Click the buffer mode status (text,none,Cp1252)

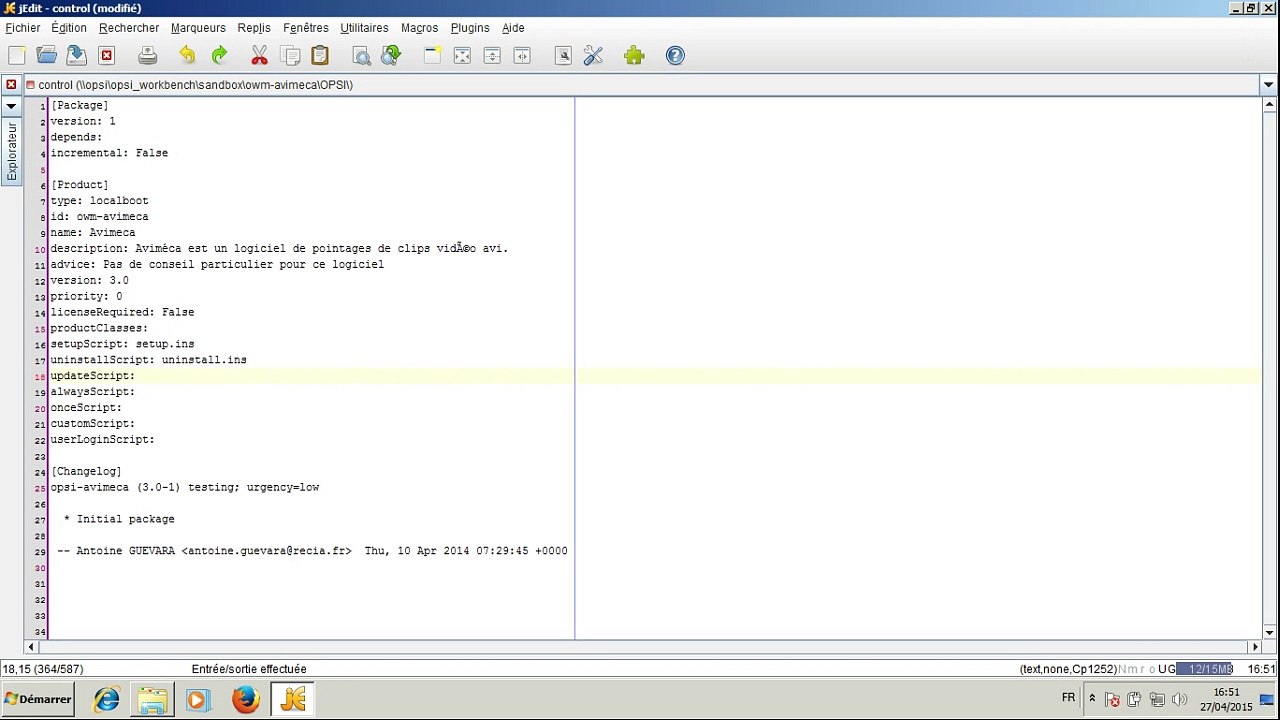click(1067, 669)
